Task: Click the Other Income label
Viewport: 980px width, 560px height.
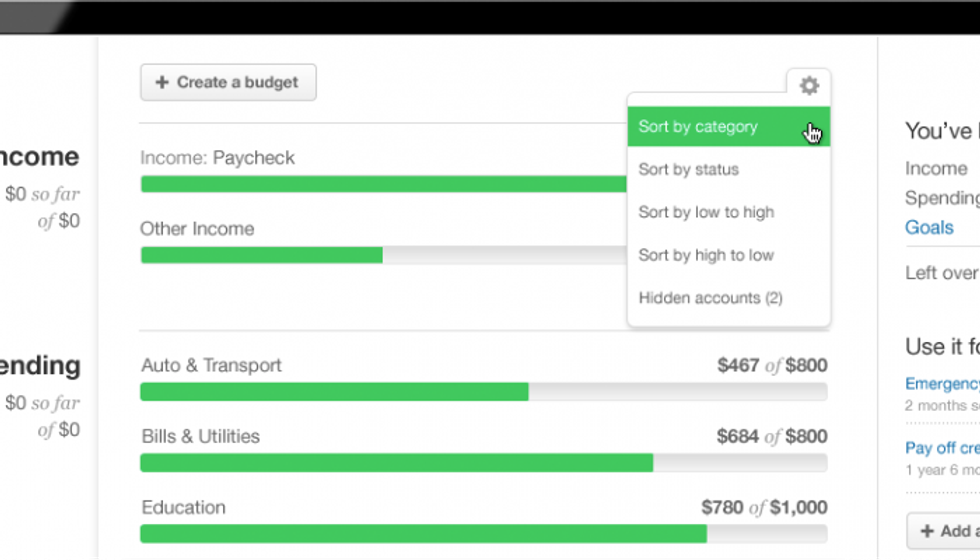Action: [x=197, y=229]
